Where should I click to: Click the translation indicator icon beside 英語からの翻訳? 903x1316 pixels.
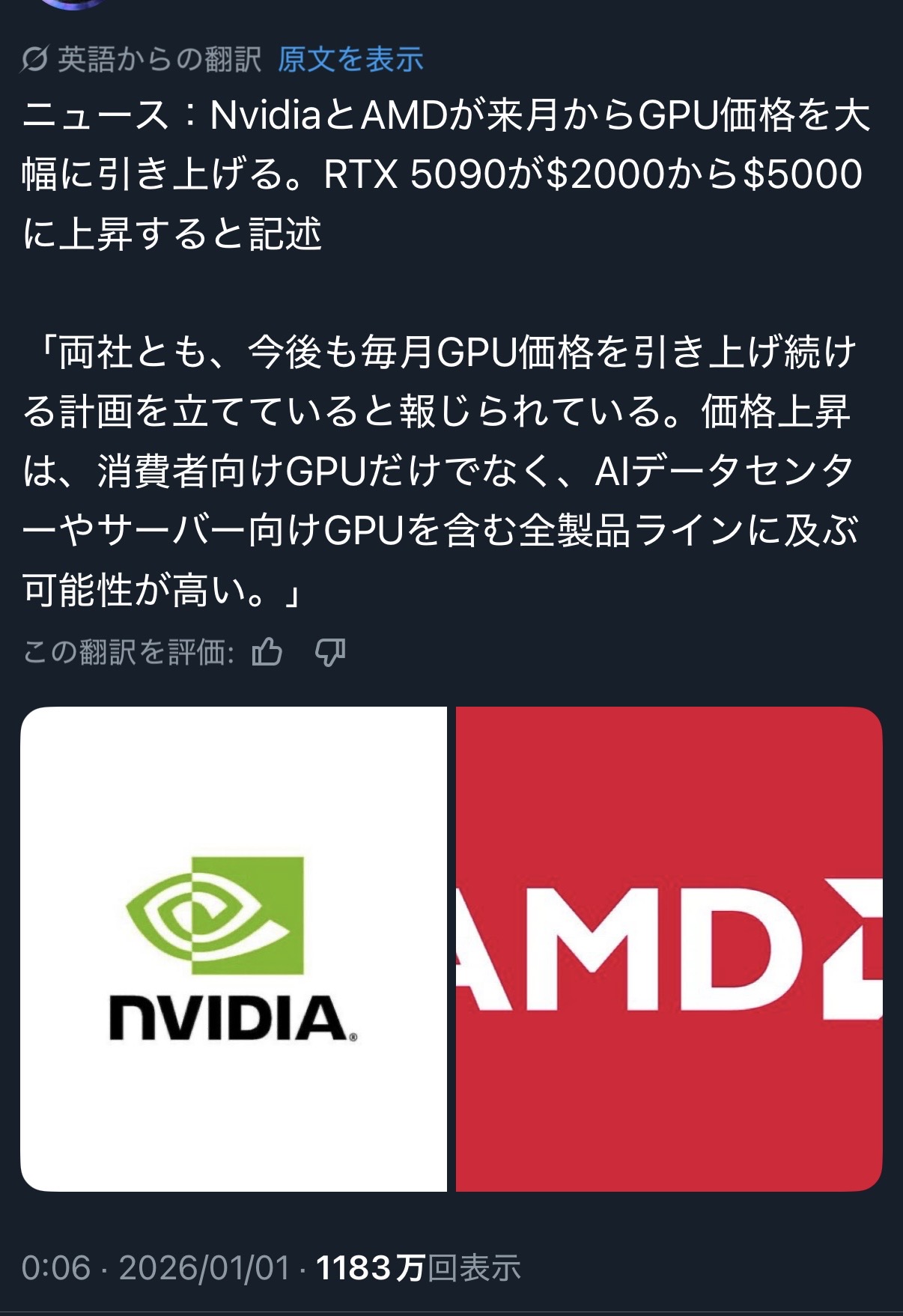(x=34, y=59)
